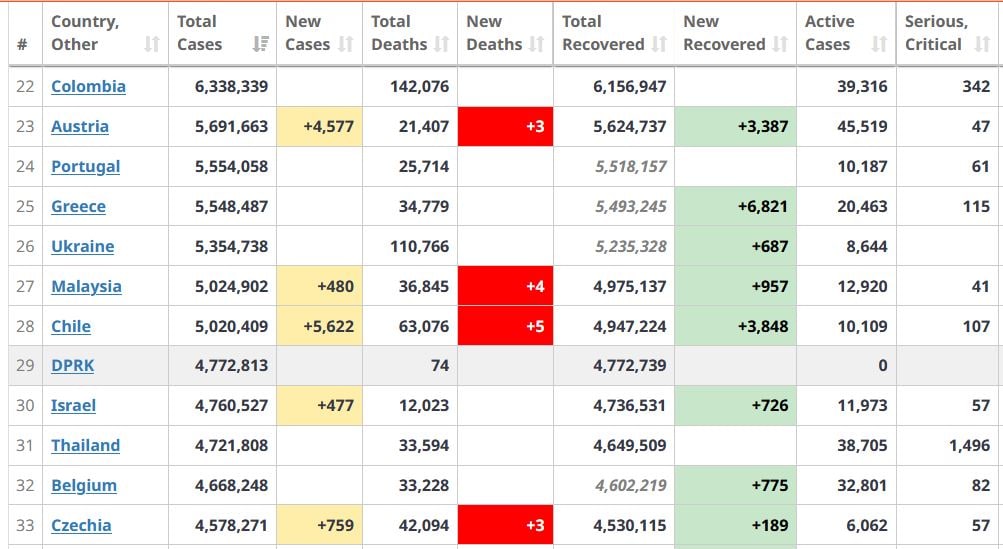This screenshot has width=1003, height=549.
Task: Select Malaysia total recovered 4,975,137
Action: tap(629, 287)
